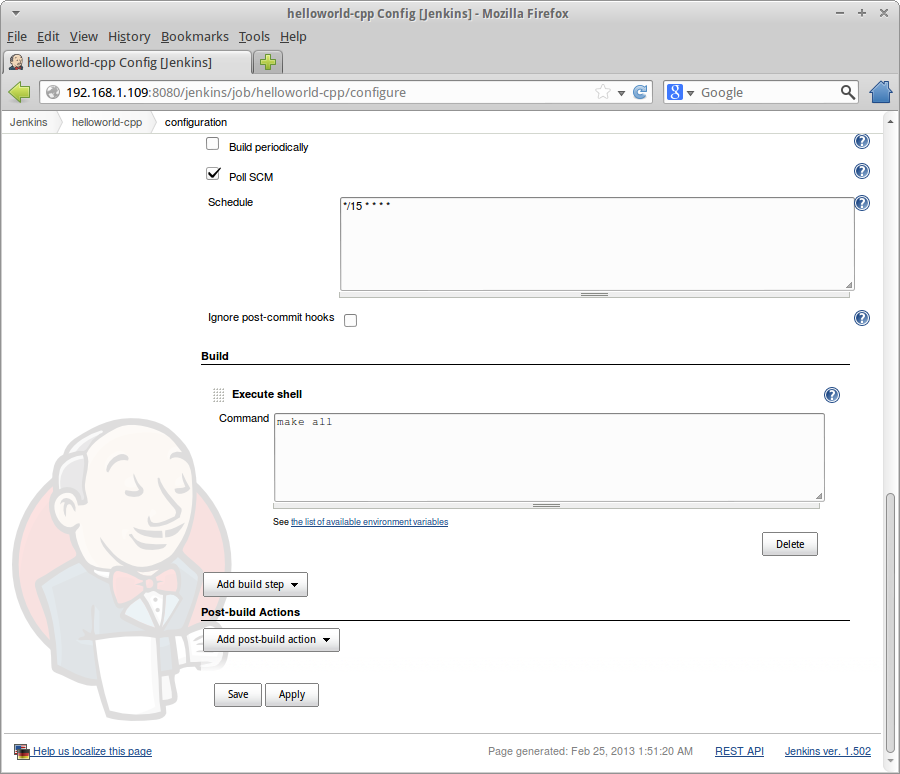Enable the Build periodically checkbox

point(212,144)
